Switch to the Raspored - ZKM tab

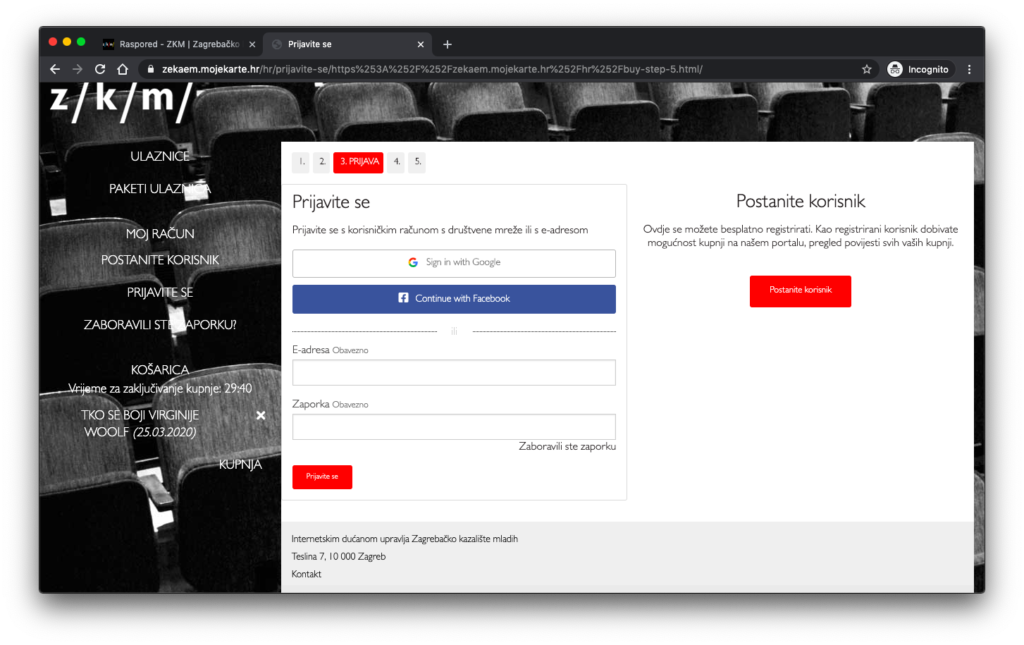(x=175, y=44)
